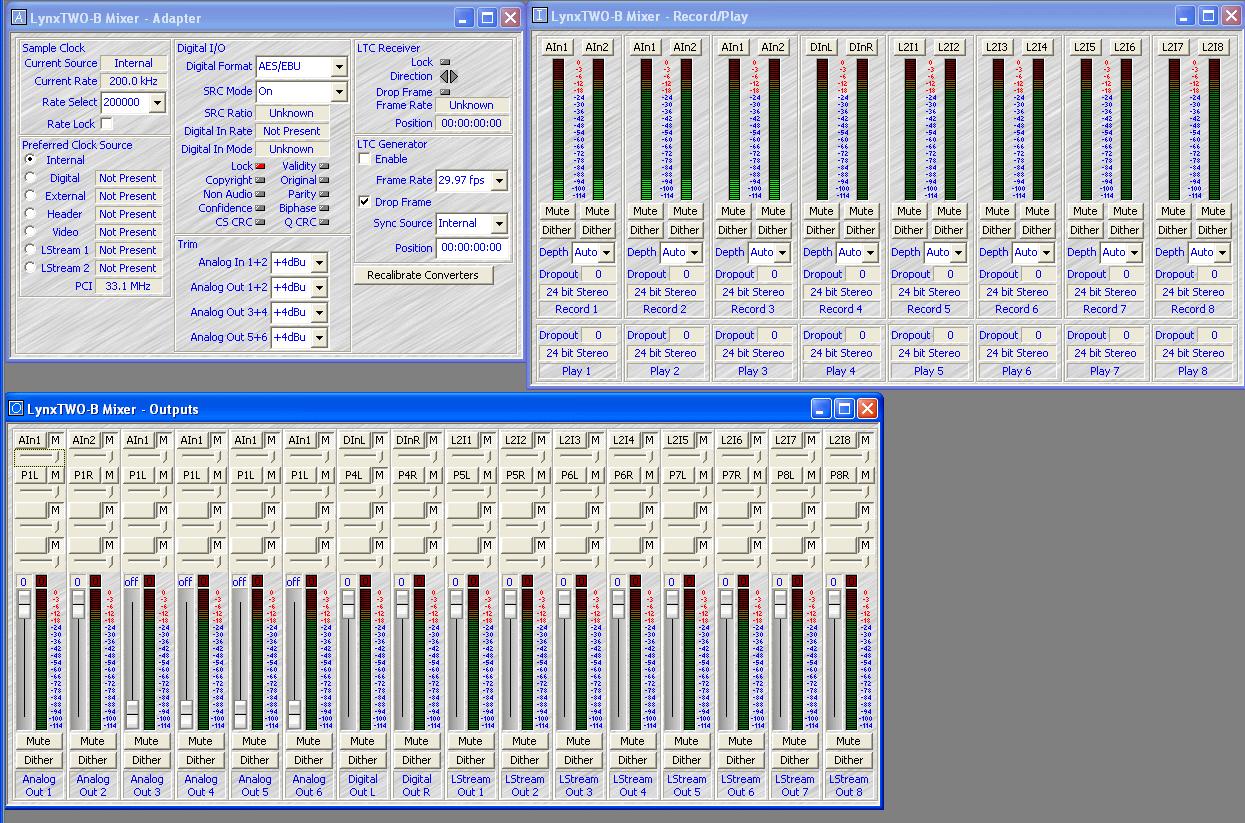Expand the Sync Source dropdown
The image size is (1245, 823).
(499, 223)
